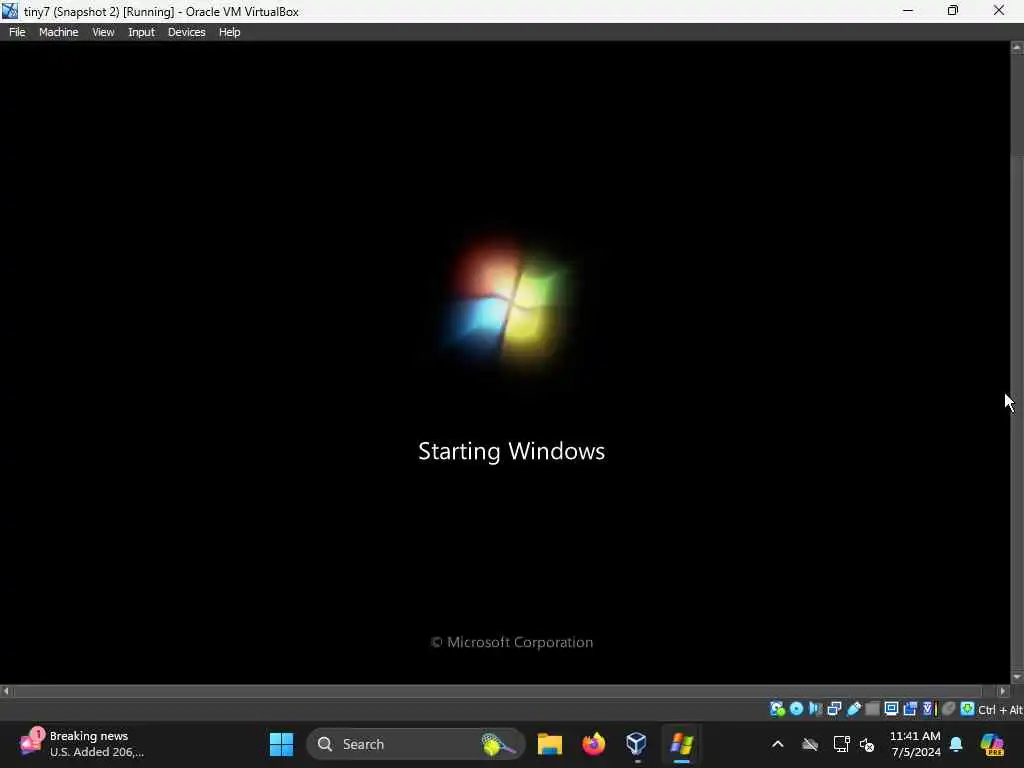Click the blue recording indicator icon
Viewport: 1024px width, 768px height.
[x=910, y=709]
